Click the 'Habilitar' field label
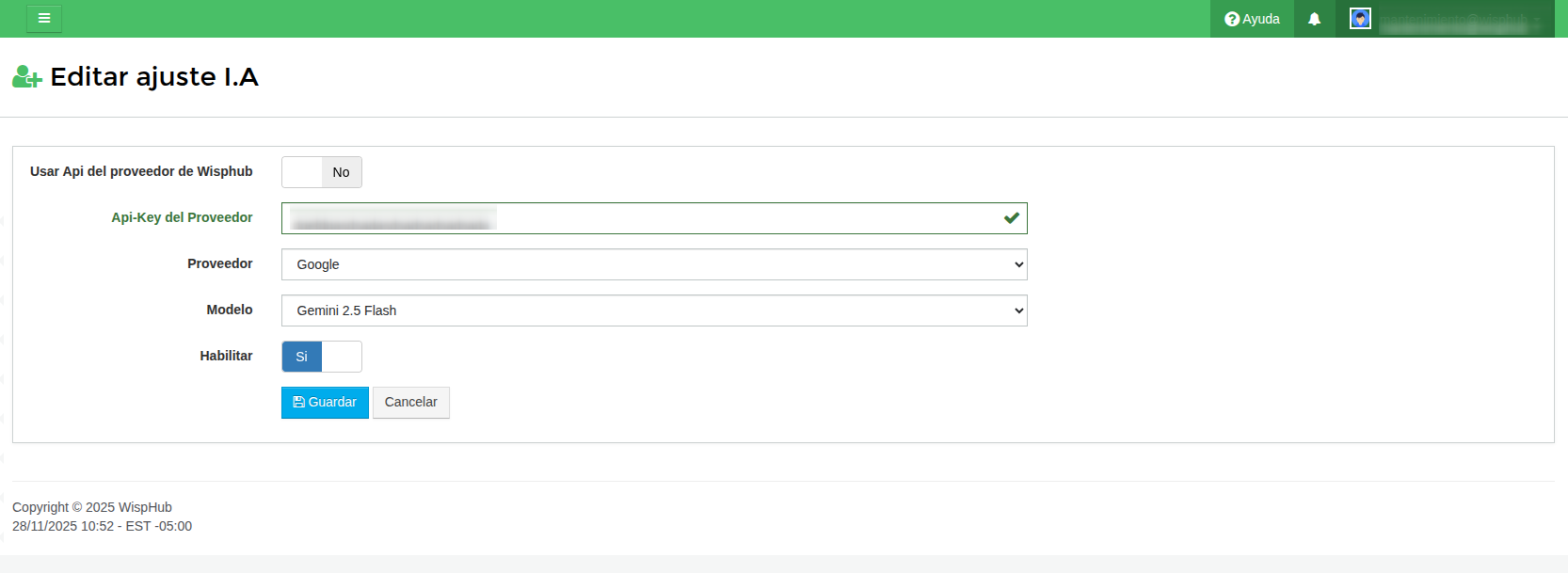Image resolution: width=1568 pixels, height=573 pixels. [226, 356]
